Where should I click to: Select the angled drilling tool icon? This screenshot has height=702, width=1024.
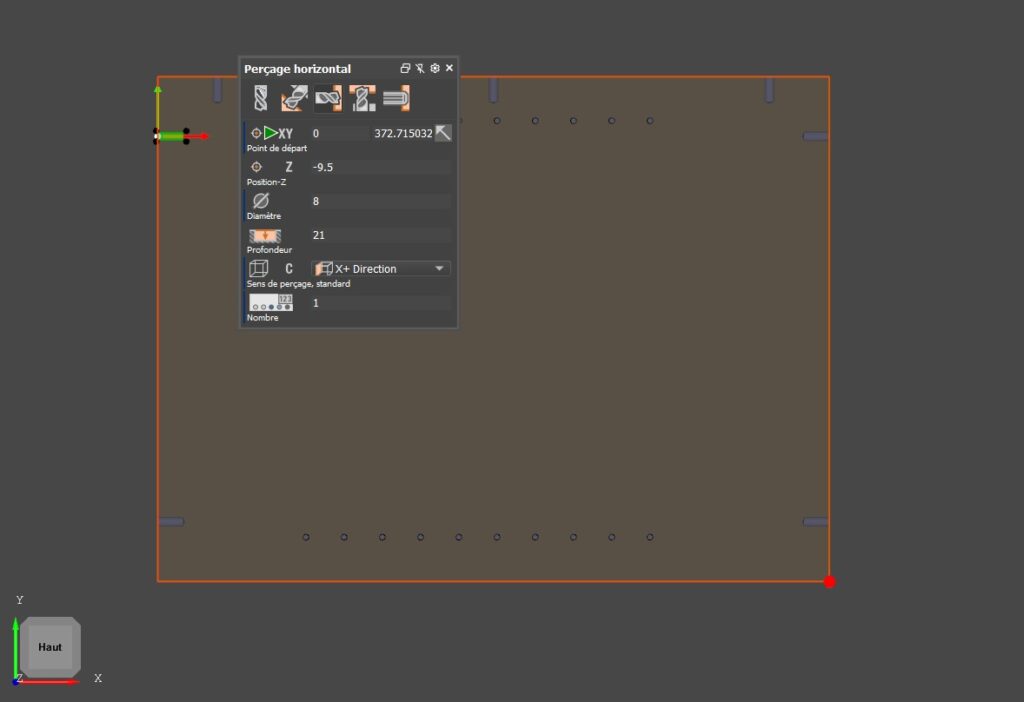[293, 98]
